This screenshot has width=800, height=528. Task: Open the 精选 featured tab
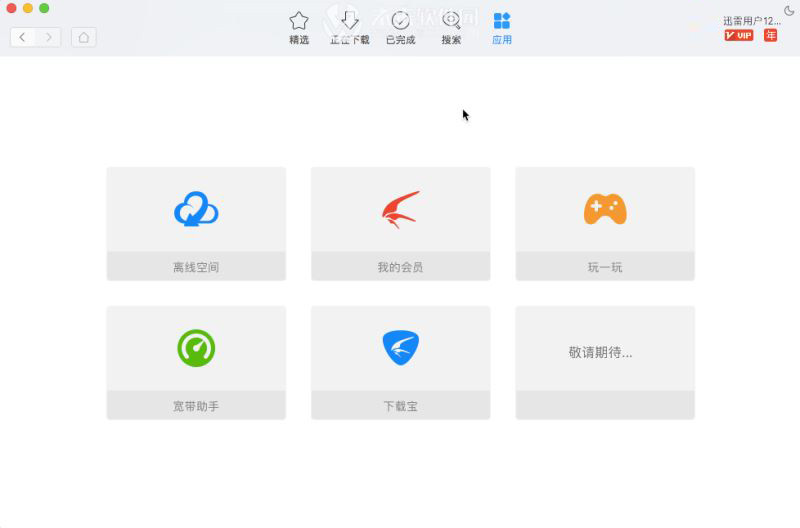click(x=299, y=28)
